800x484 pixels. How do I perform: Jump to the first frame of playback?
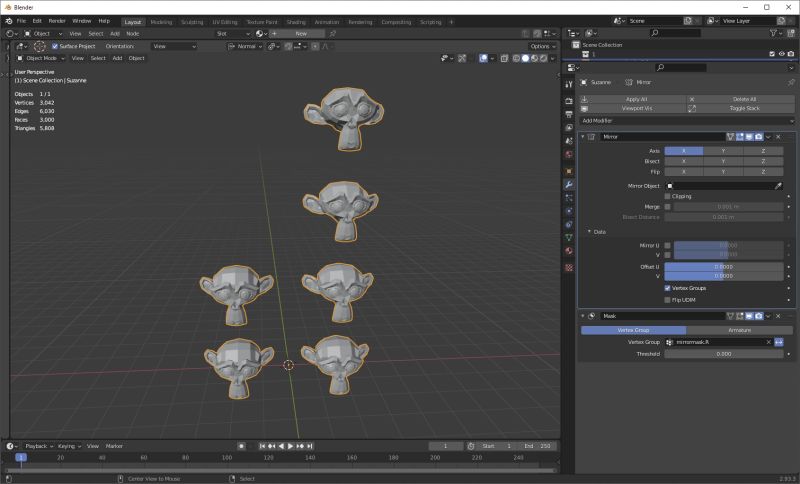point(262,446)
